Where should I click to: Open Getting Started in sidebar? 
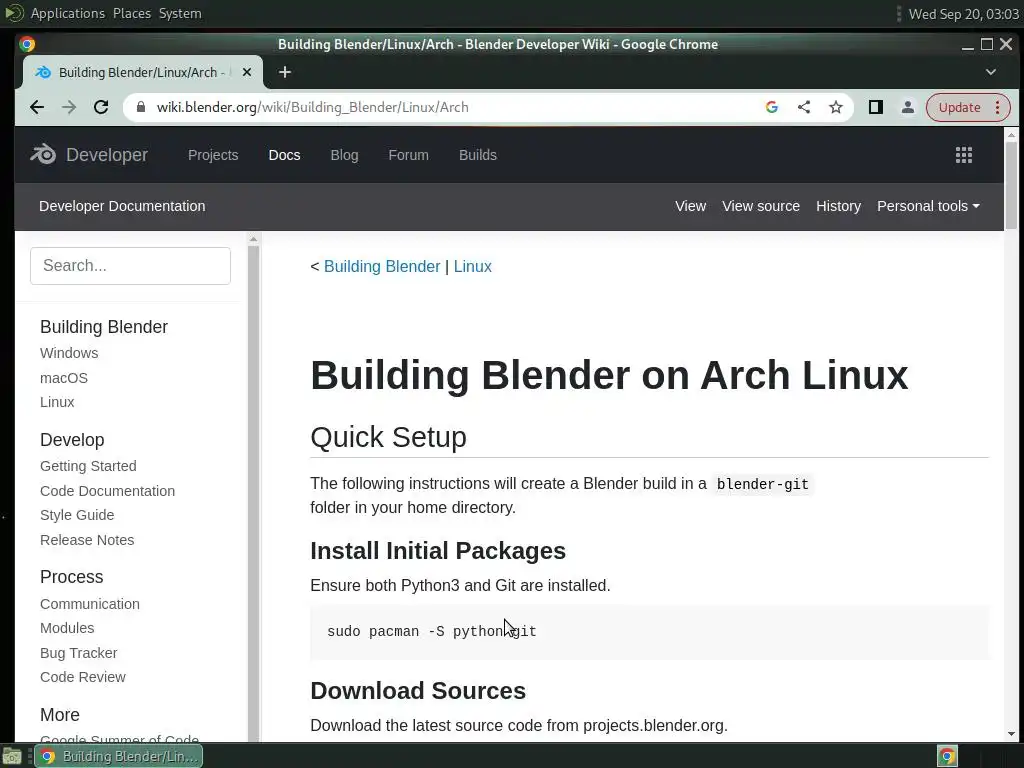click(x=88, y=466)
